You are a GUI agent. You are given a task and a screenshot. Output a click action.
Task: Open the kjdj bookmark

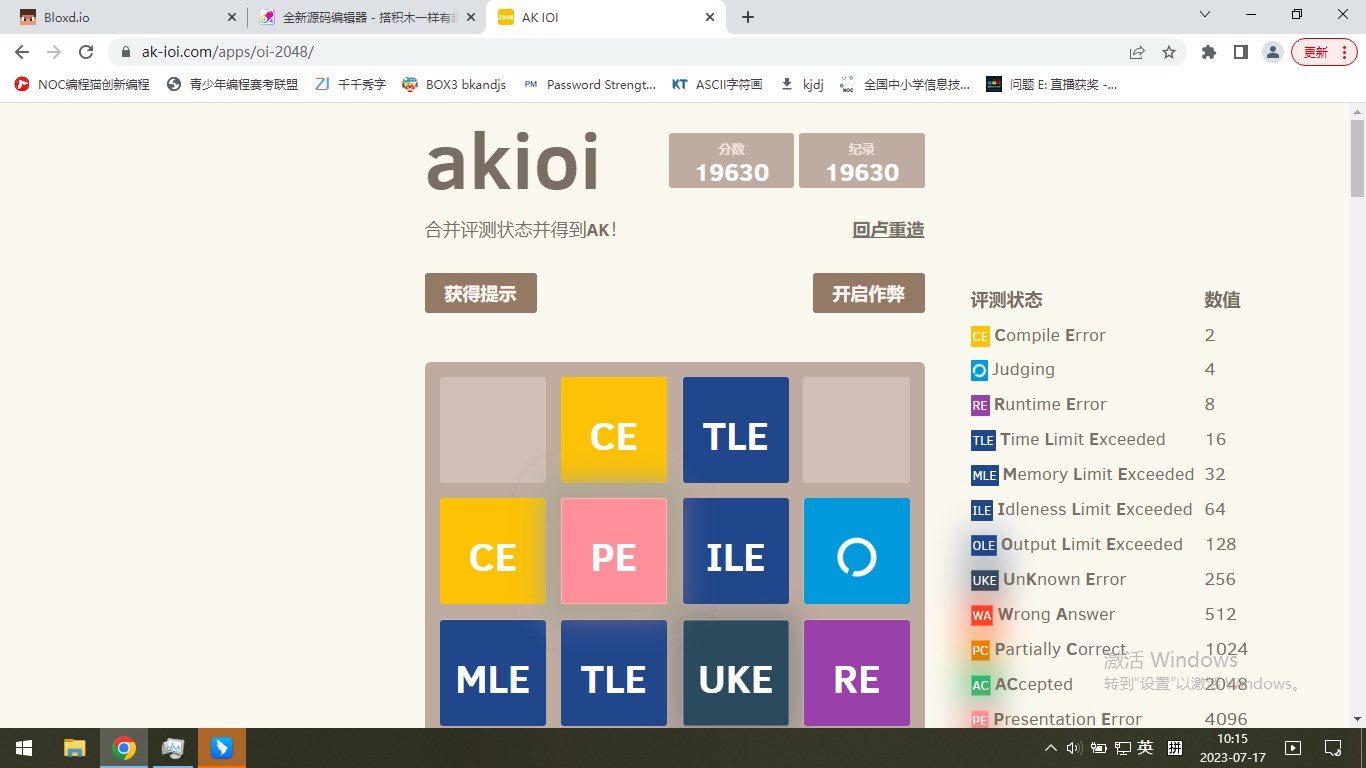802,85
